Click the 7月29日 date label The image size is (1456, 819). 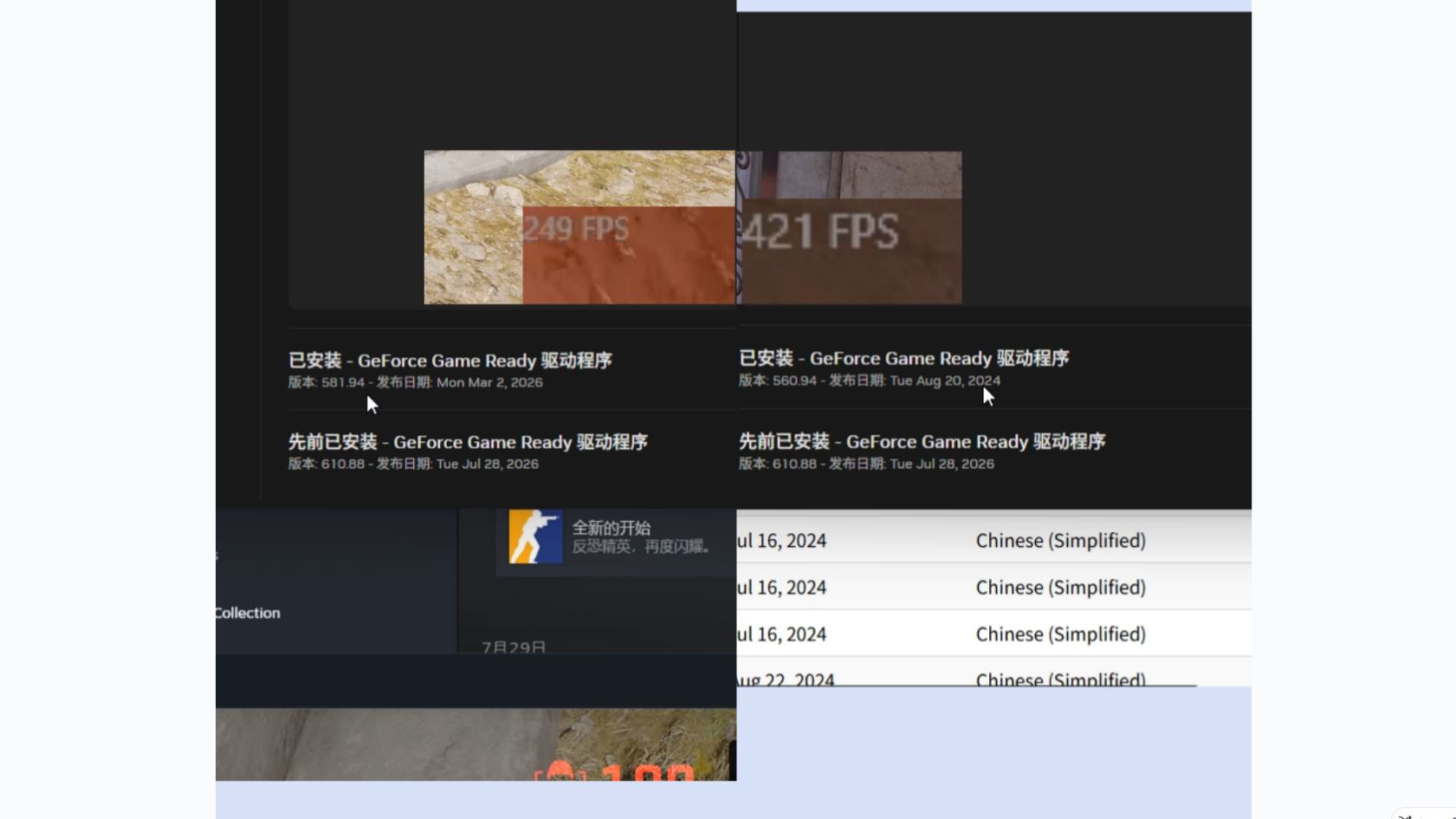pyautogui.click(x=514, y=647)
